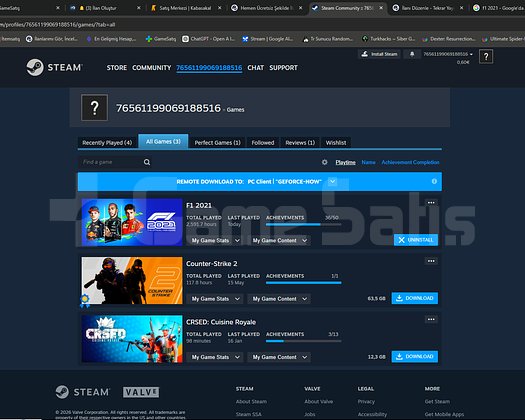This screenshot has width=525, height=420.
Task: Open the CHAT menu item
Action: pyautogui.click(x=255, y=68)
